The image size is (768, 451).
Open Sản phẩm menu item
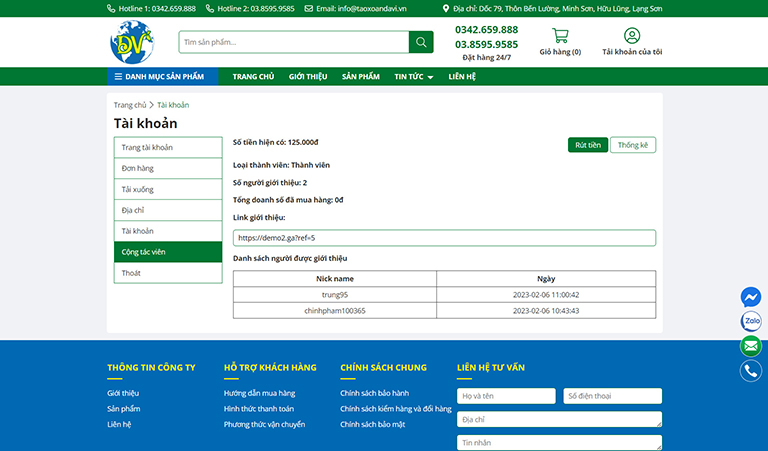pos(360,76)
